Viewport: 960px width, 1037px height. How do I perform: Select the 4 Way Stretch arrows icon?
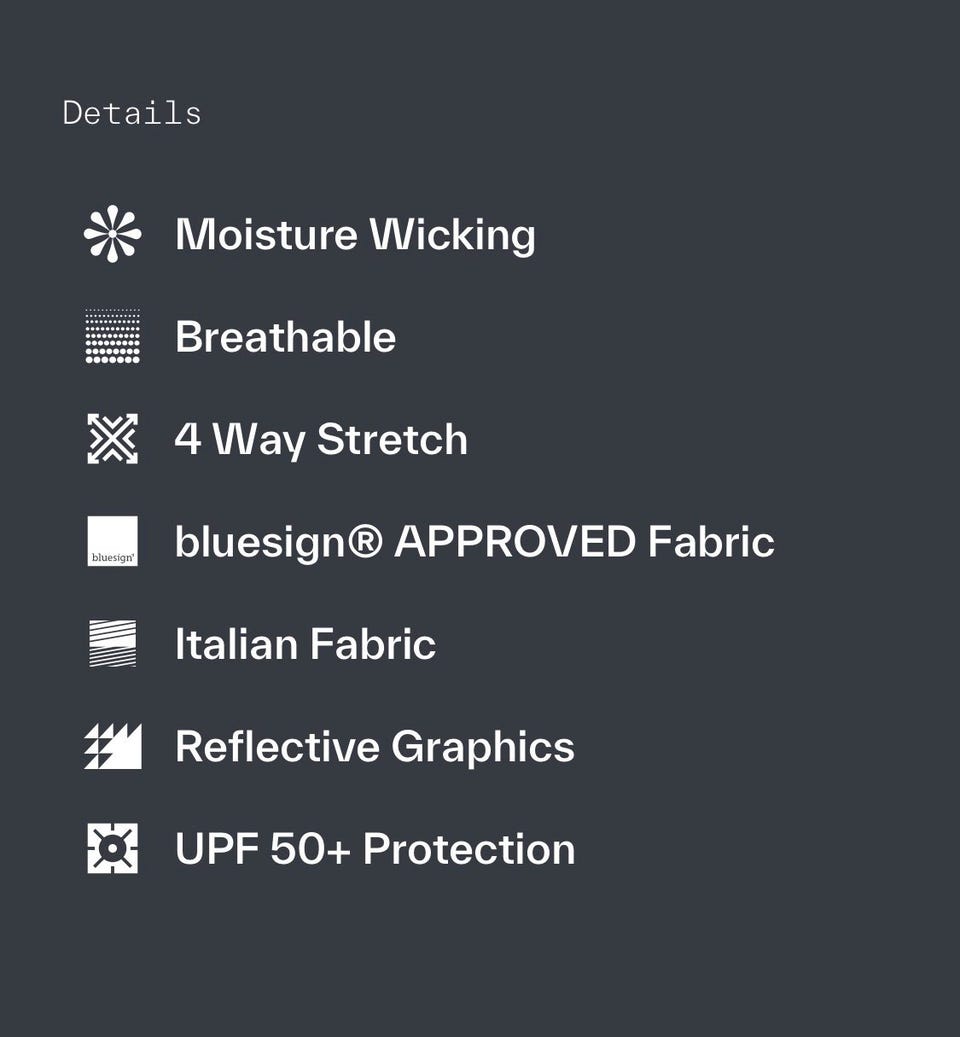pyautogui.click(x=112, y=439)
